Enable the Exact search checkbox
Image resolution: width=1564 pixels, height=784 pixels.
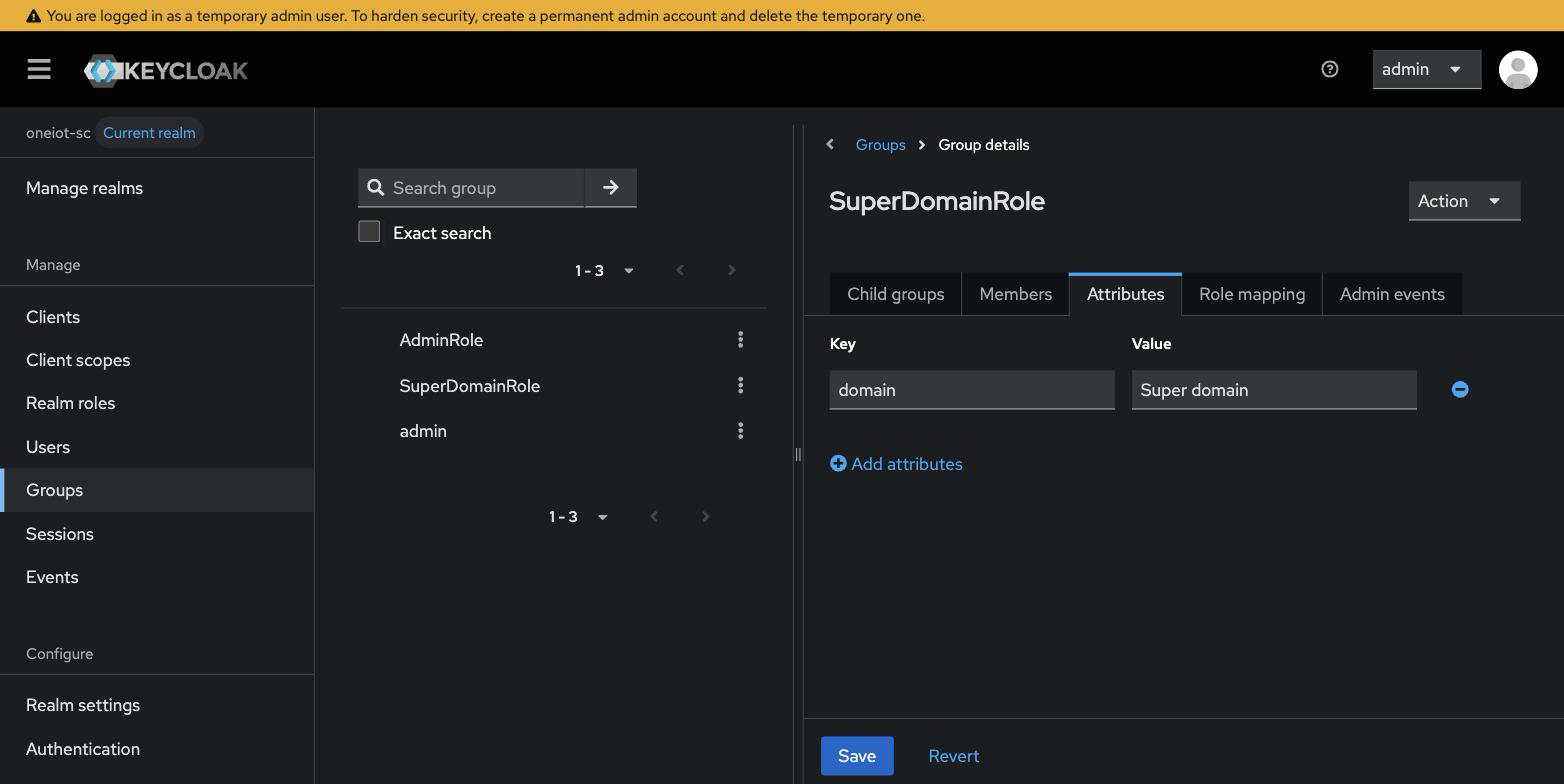[x=369, y=232]
